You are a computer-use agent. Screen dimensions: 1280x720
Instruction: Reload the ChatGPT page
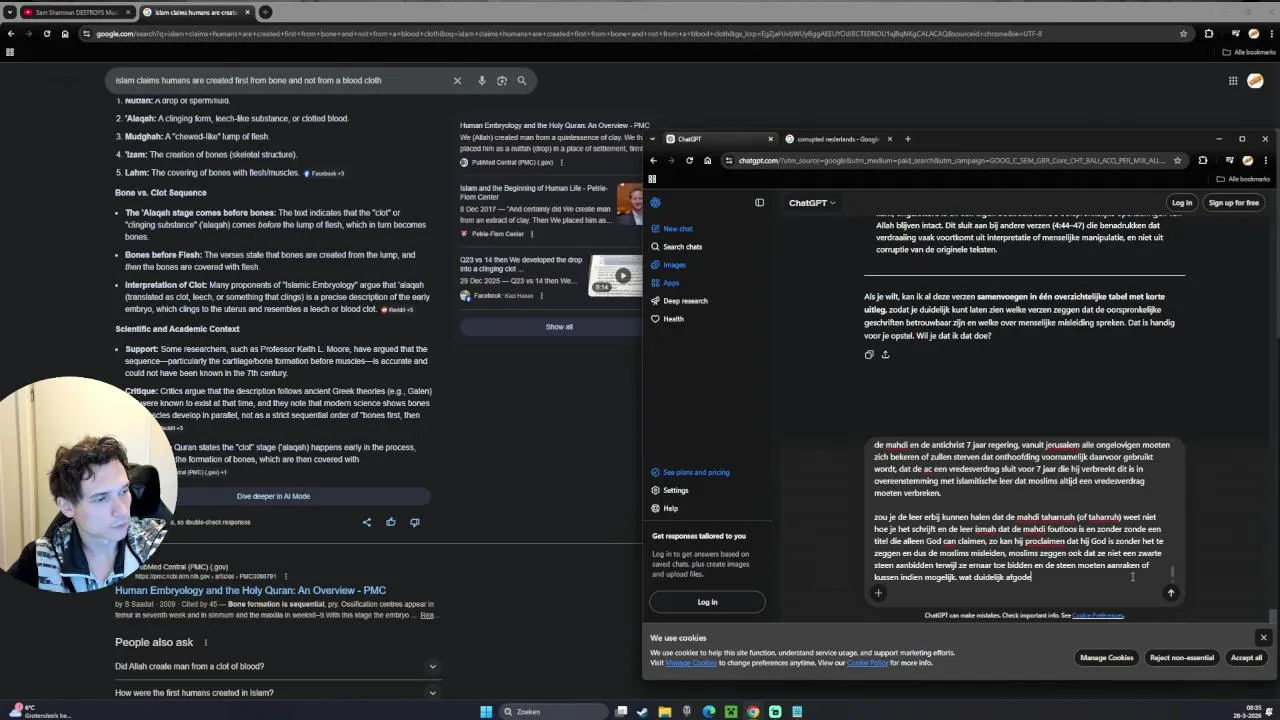click(x=689, y=160)
